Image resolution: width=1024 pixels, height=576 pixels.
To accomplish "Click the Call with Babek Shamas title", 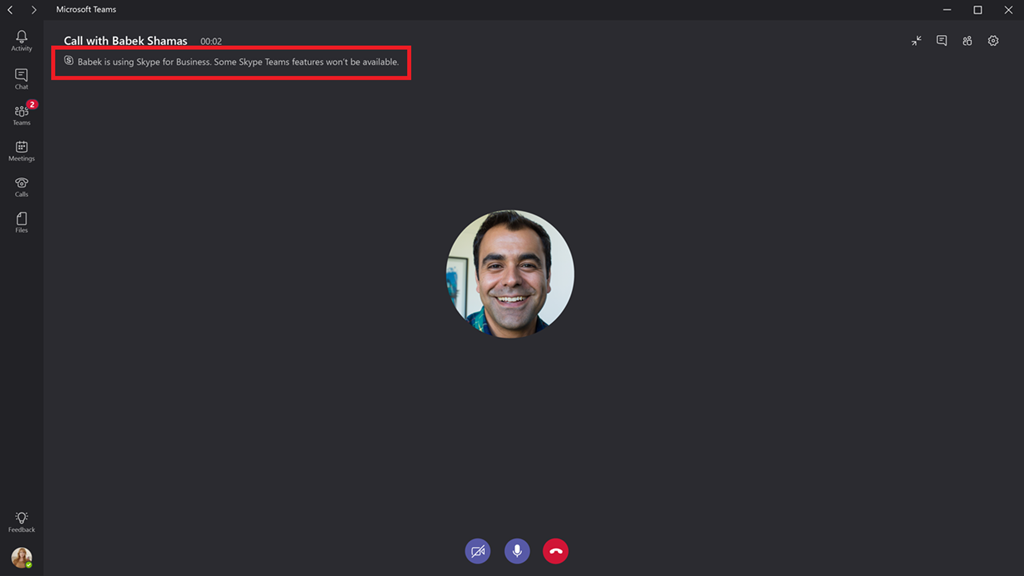I will point(125,40).
